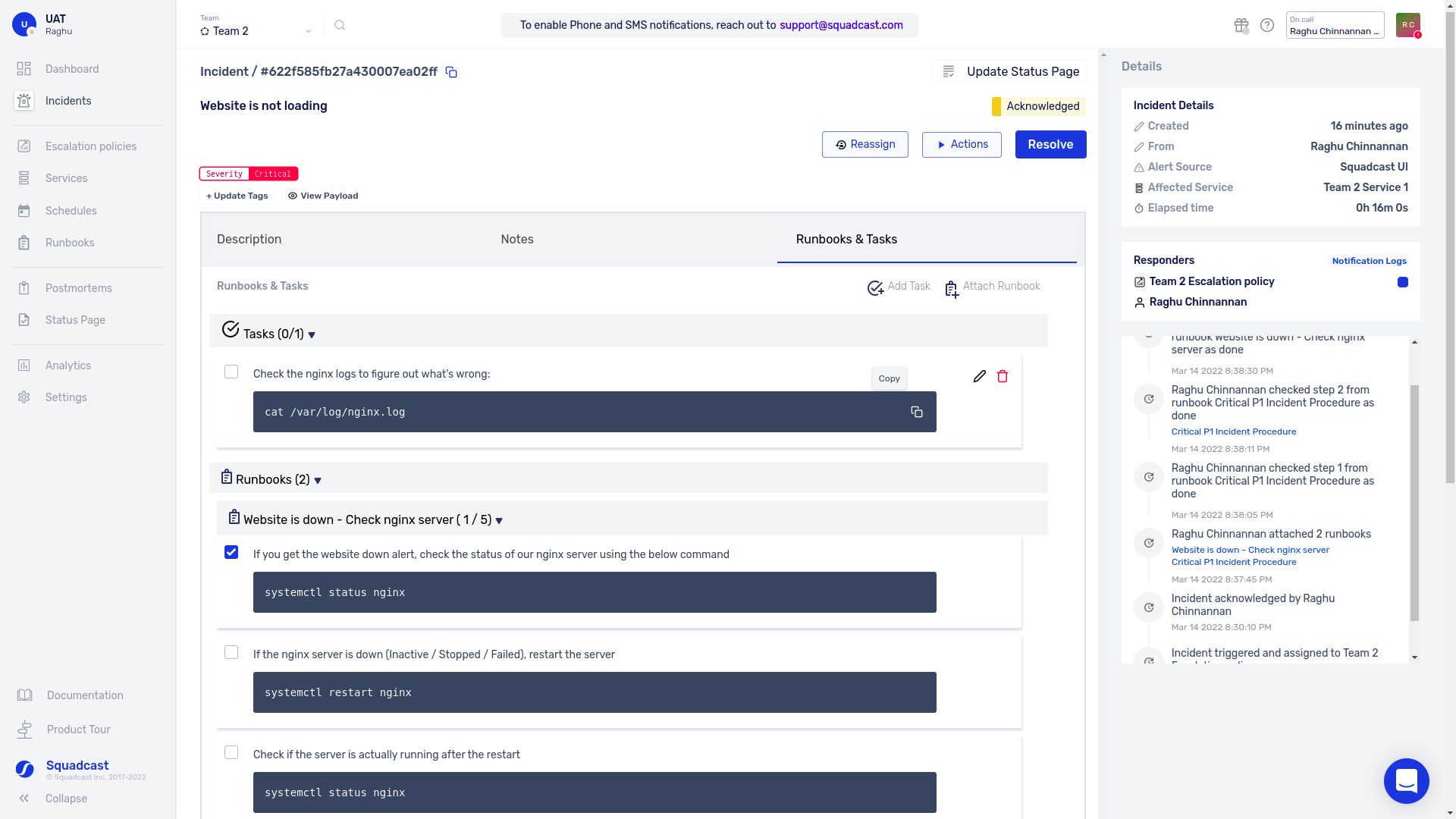Open Add Task via its icon
This screenshot has height=819, width=1456.
pos(876,288)
